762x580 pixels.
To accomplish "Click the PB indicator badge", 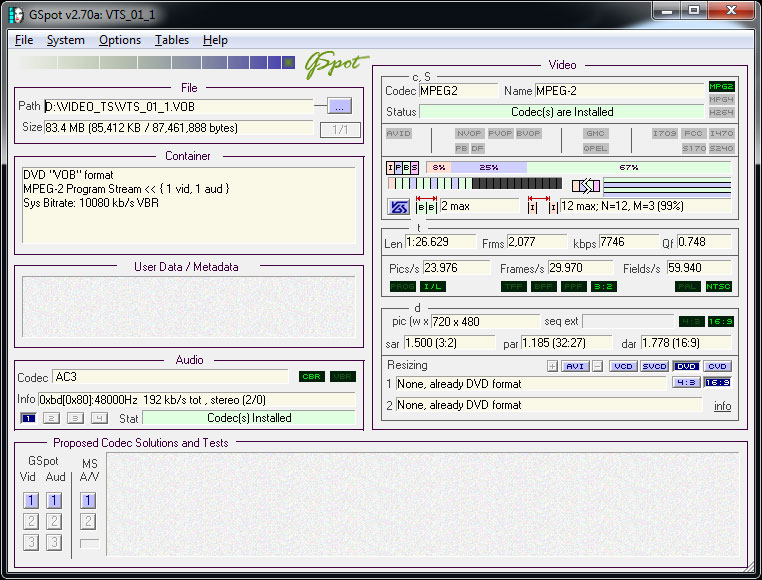I will pos(462,148).
